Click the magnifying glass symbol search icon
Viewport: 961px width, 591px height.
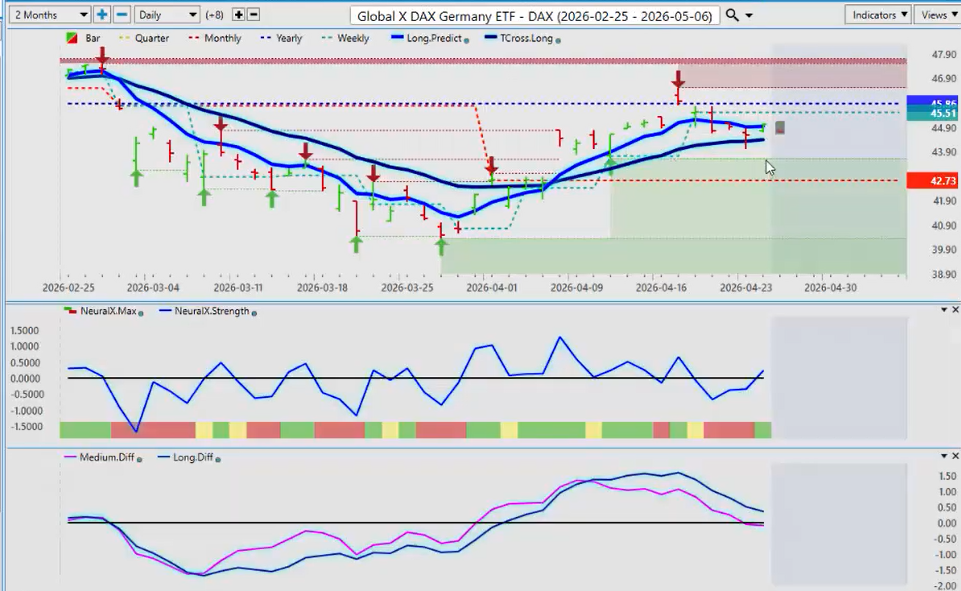[732, 15]
